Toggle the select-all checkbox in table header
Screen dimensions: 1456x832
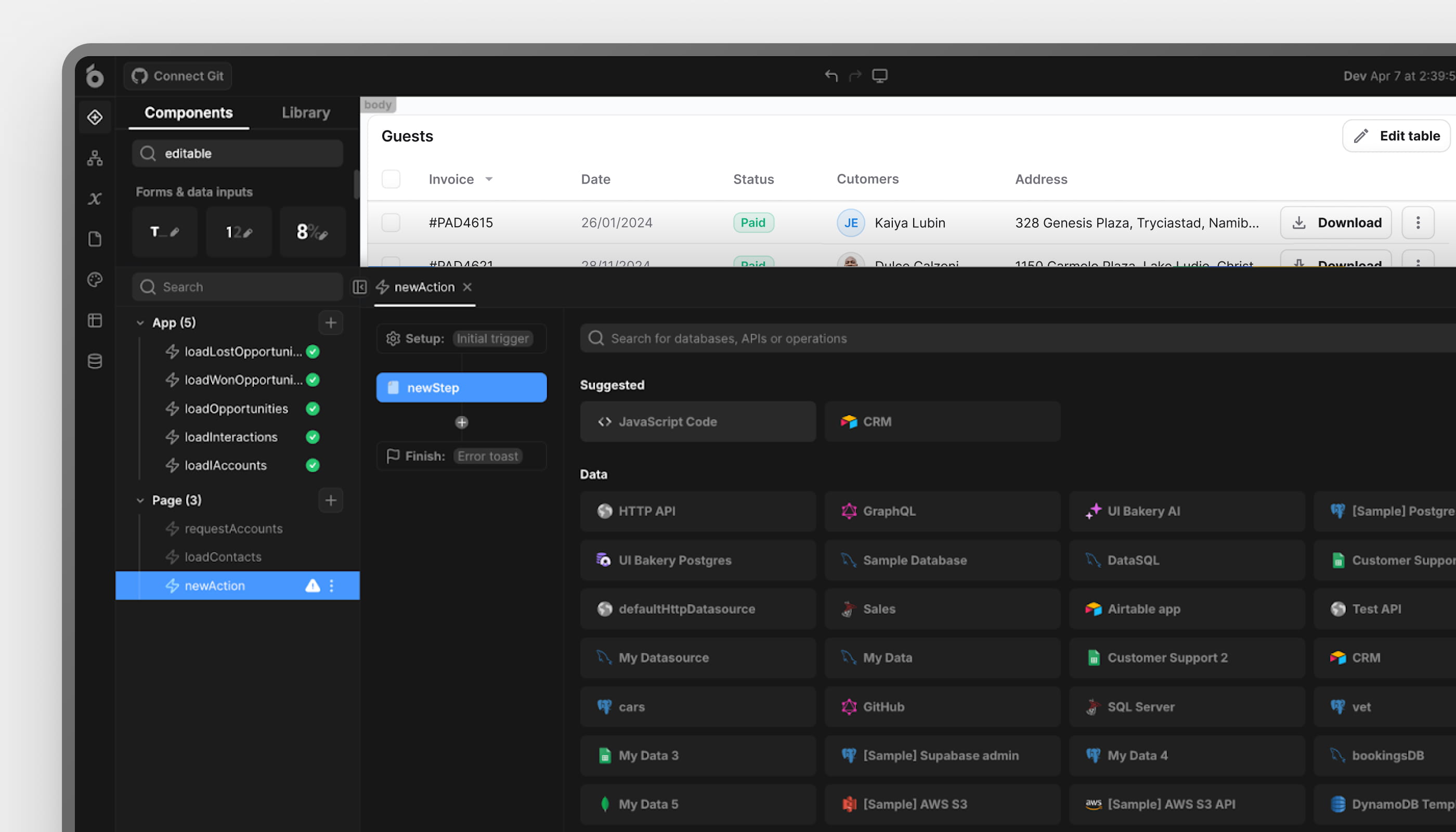391,179
